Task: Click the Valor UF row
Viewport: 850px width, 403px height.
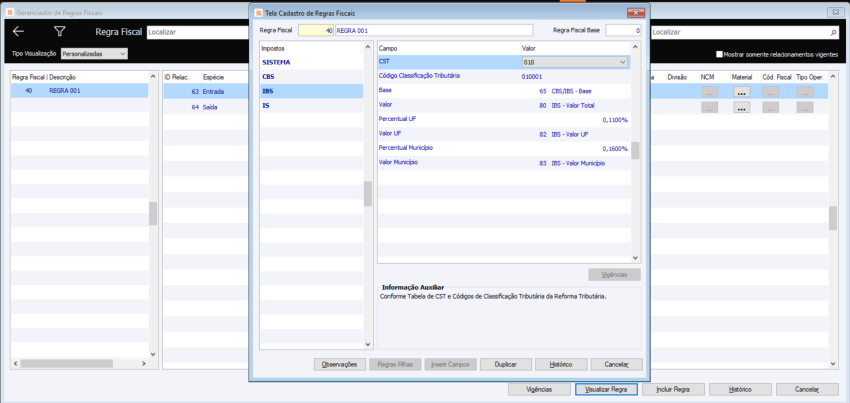Action: 504,134
